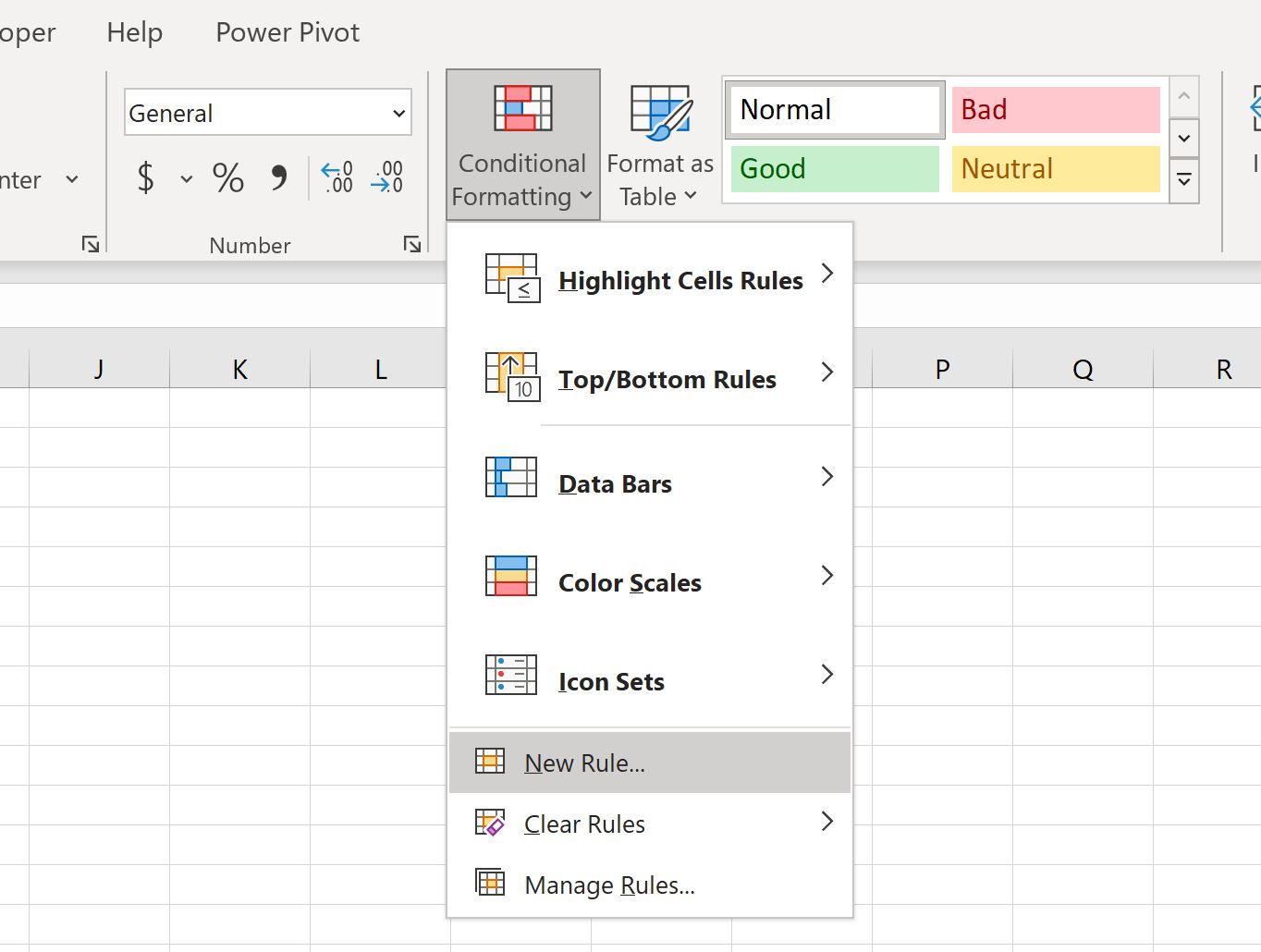
Task: Expand the cell styles gallery
Action: click(x=1184, y=182)
